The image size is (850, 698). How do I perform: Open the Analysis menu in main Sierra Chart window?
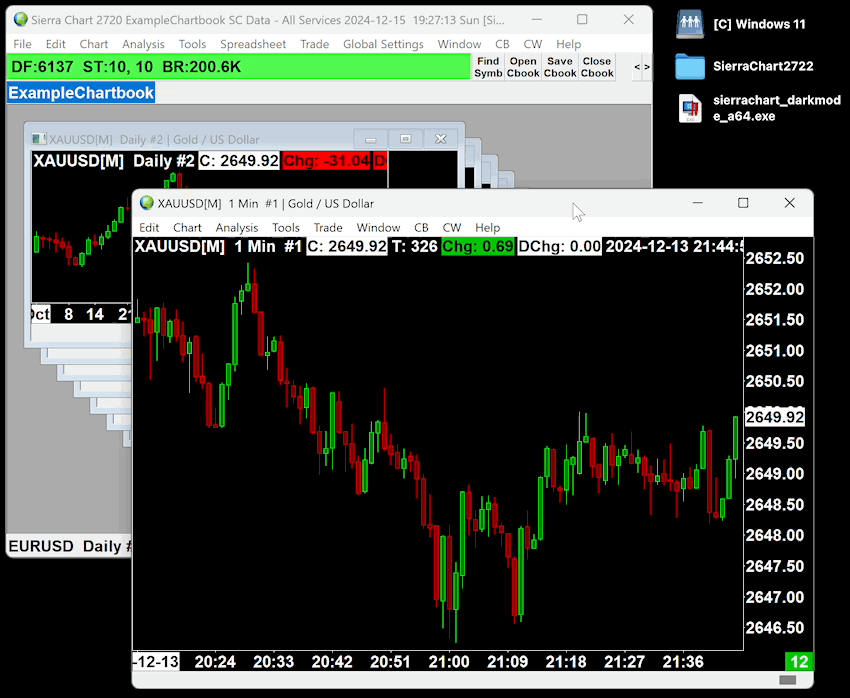pos(143,44)
